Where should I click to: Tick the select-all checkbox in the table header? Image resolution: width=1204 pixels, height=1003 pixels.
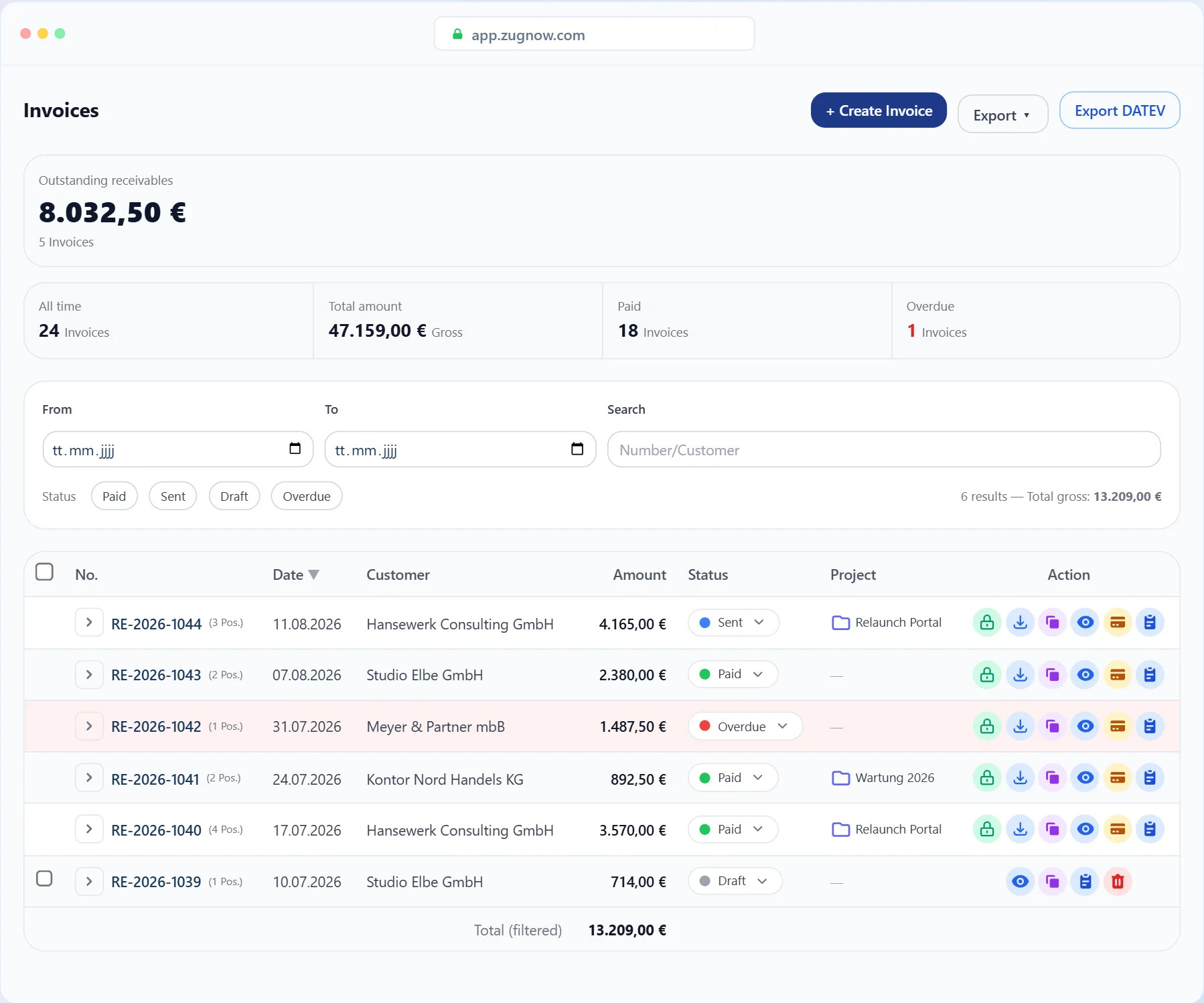tap(44, 572)
